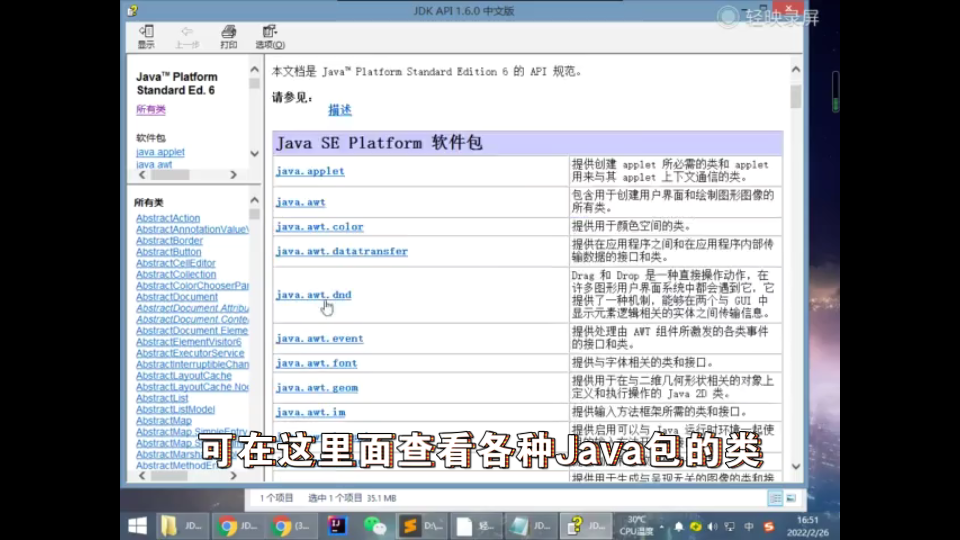Click the yellow security tray icon
Viewport: 960px width, 540px height.
(x=696, y=527)
